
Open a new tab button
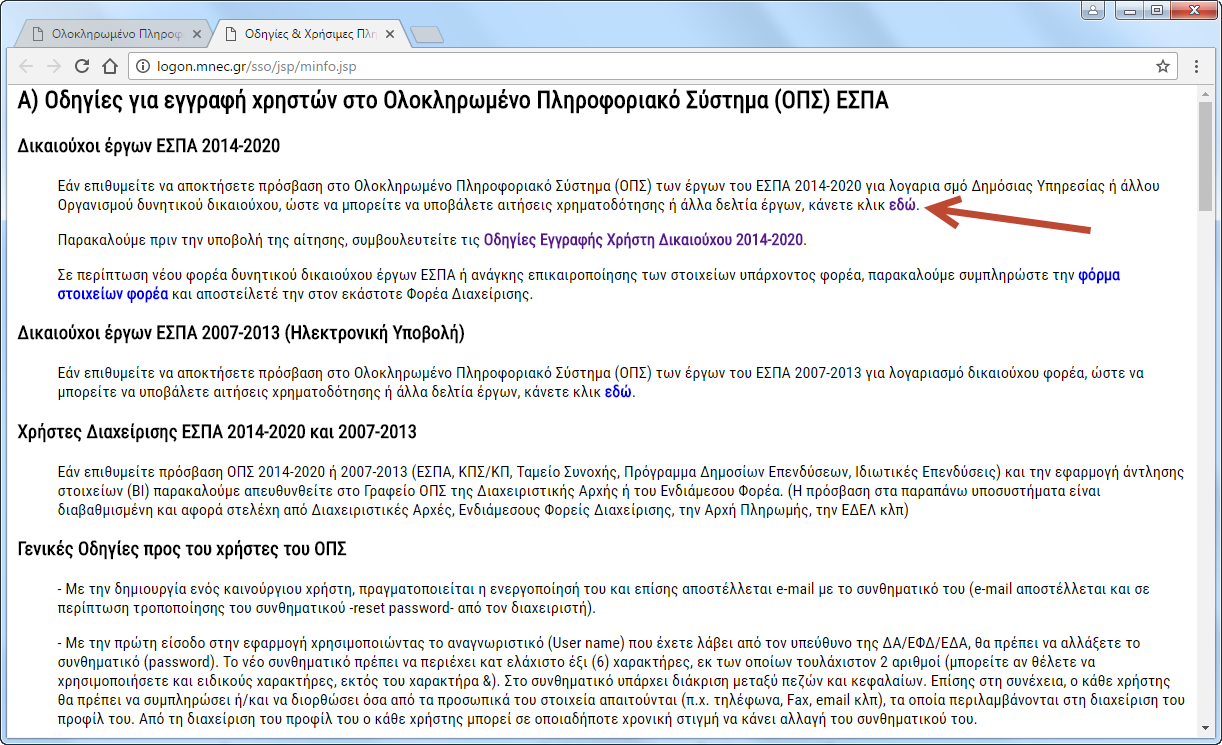(427, 35)
